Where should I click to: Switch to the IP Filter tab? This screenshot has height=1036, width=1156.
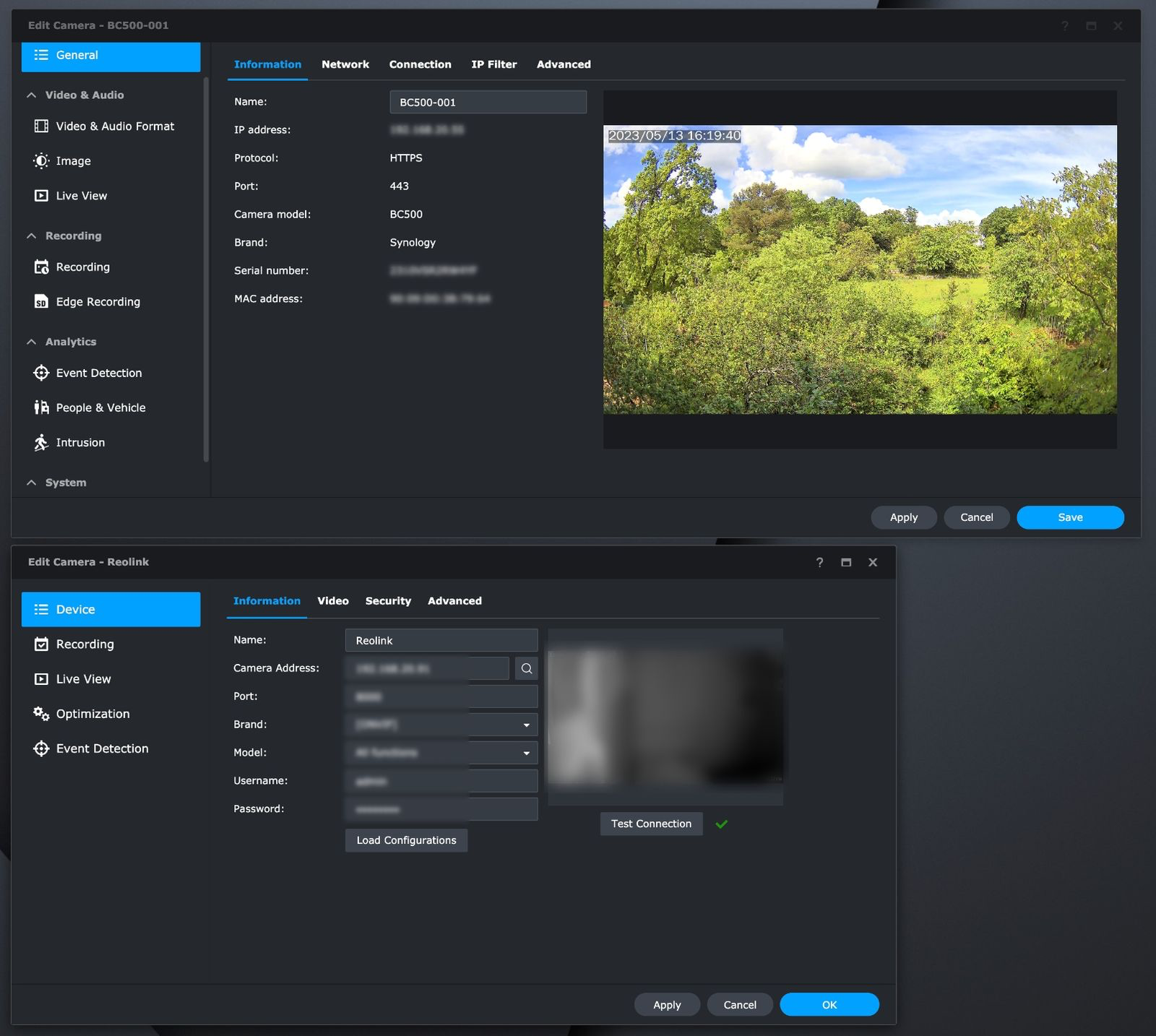click(x=493, y=64)
